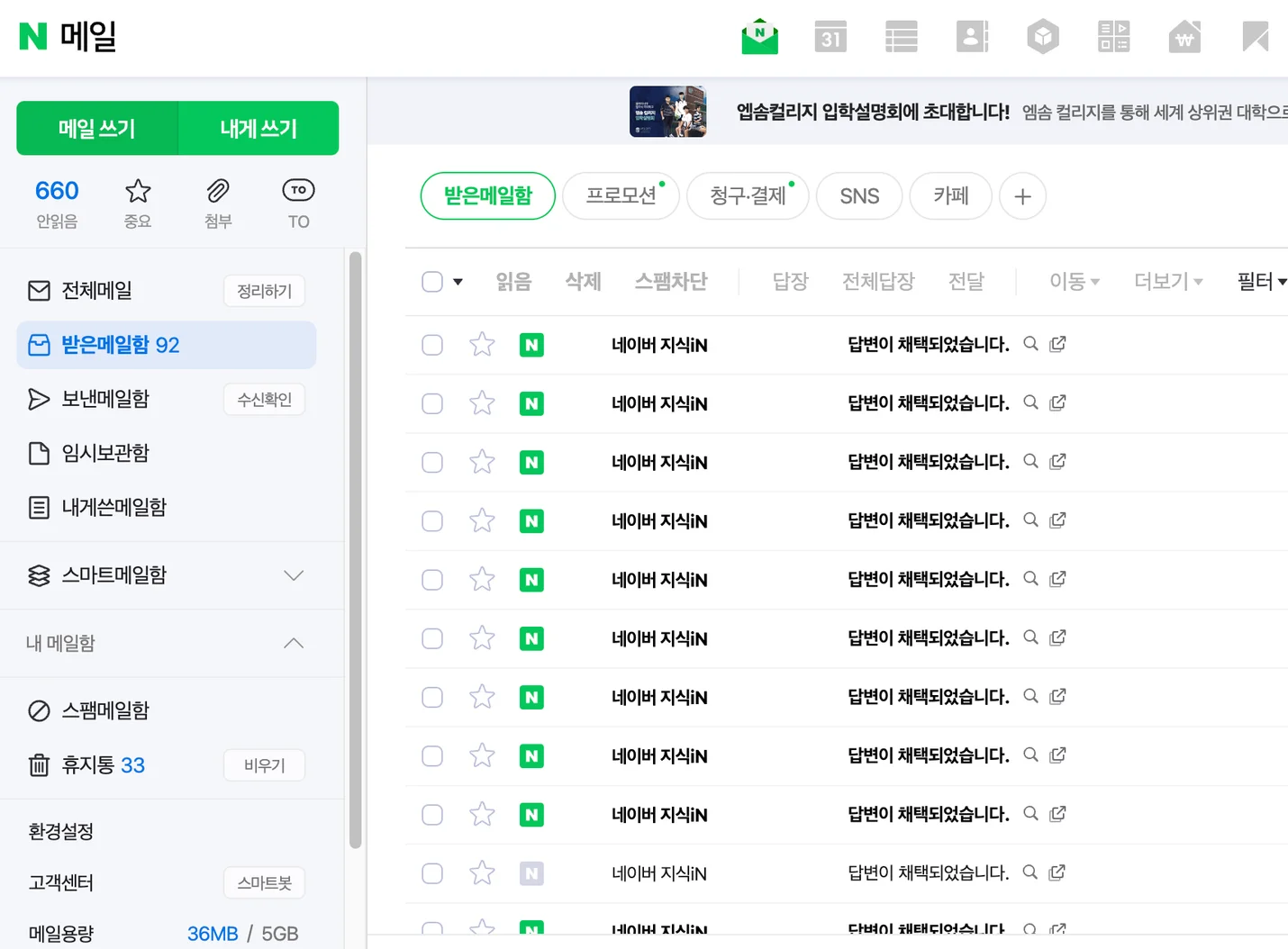This screenshot has width=1288, height=949.
Task: Switch to the 프로모션 tab
Action: point(621,195)
